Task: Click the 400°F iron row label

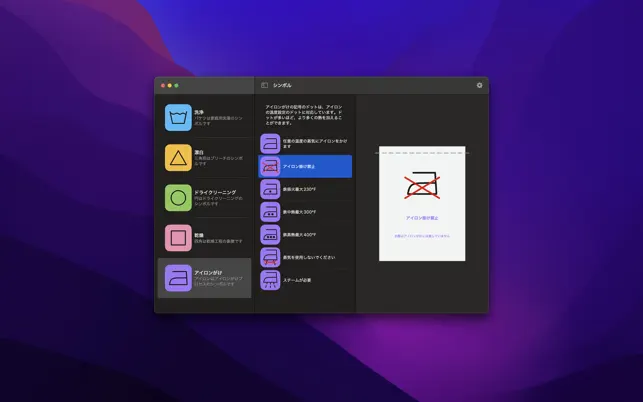Action: pyautogui.click(x=299, y=235)
